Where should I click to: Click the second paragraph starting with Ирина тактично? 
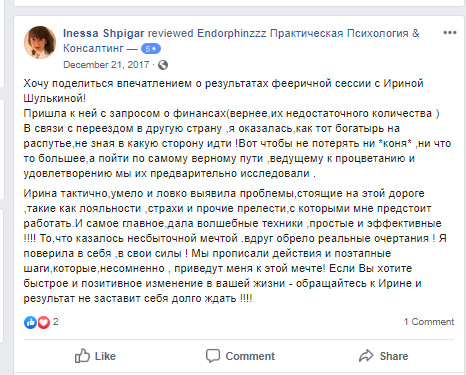pyautogui.click(x=235, y=246)
